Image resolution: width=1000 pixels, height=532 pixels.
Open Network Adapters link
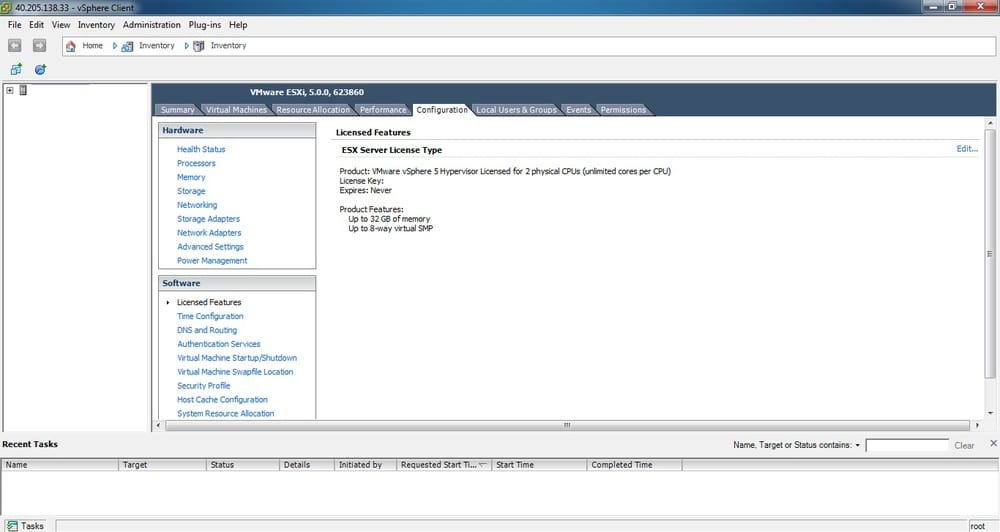tap(209, 233)
